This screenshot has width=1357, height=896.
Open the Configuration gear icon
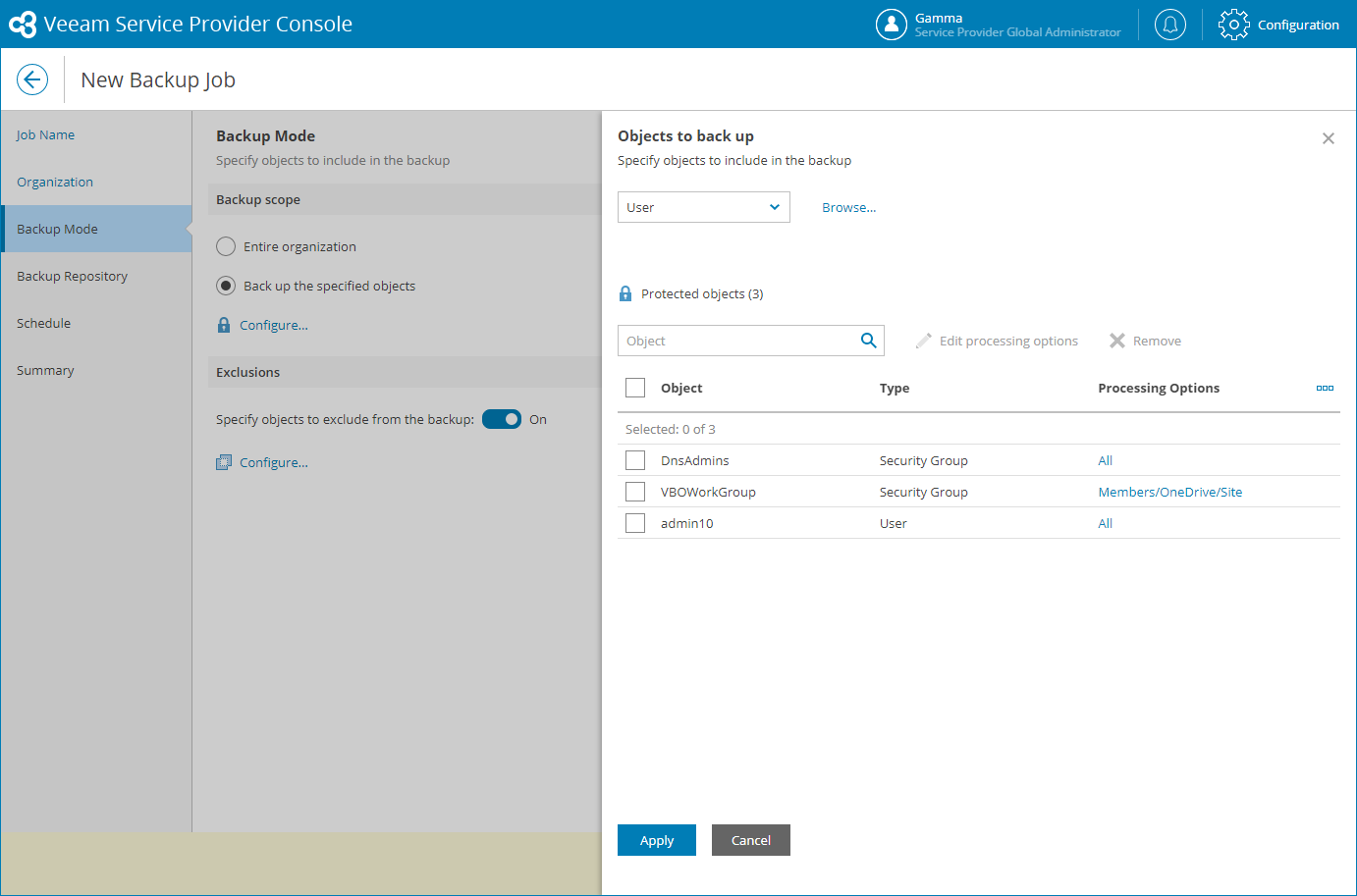[x=1233, y=25]
